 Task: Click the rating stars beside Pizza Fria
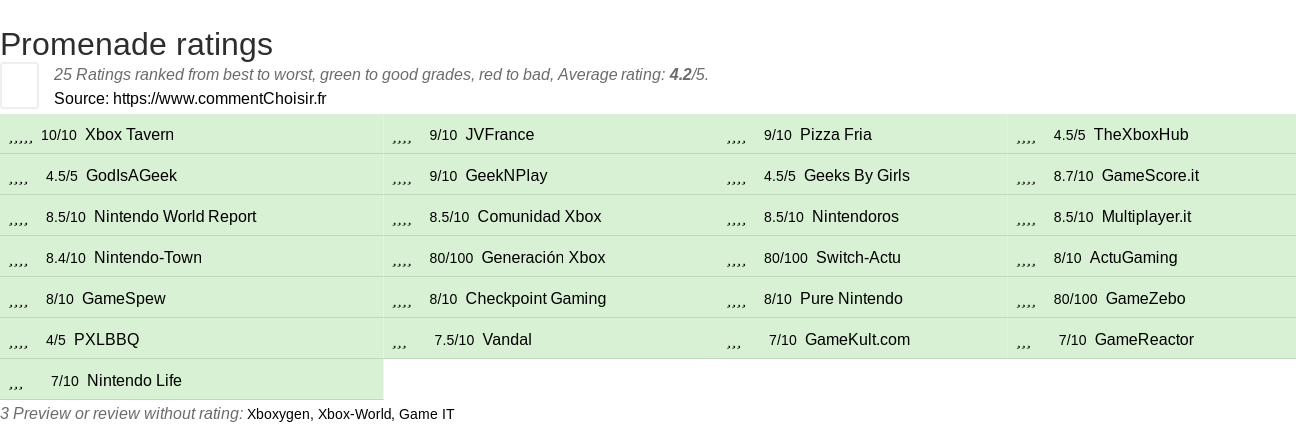click(x=737, y=136)
